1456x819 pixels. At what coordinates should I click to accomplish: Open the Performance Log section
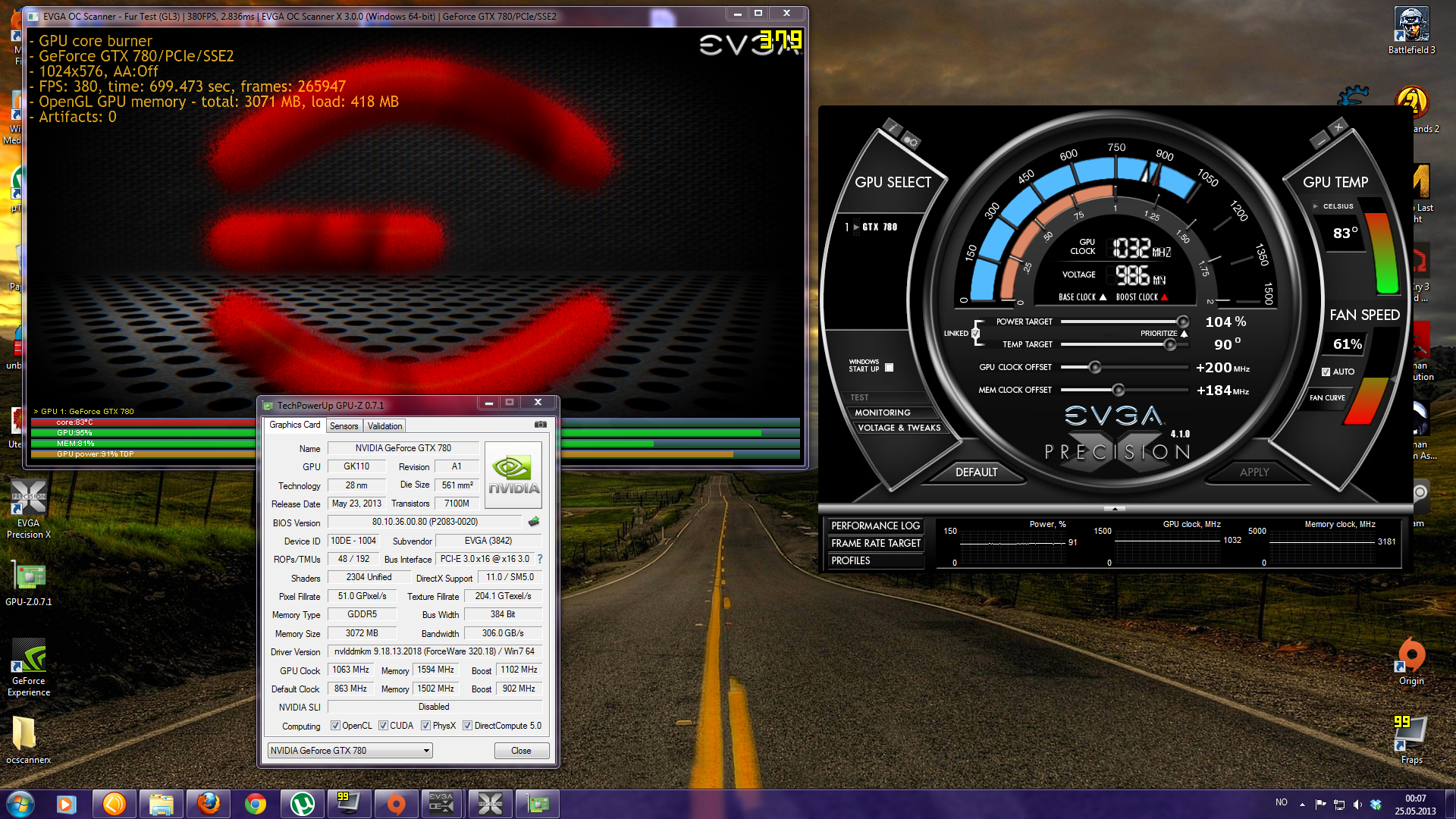875,526
